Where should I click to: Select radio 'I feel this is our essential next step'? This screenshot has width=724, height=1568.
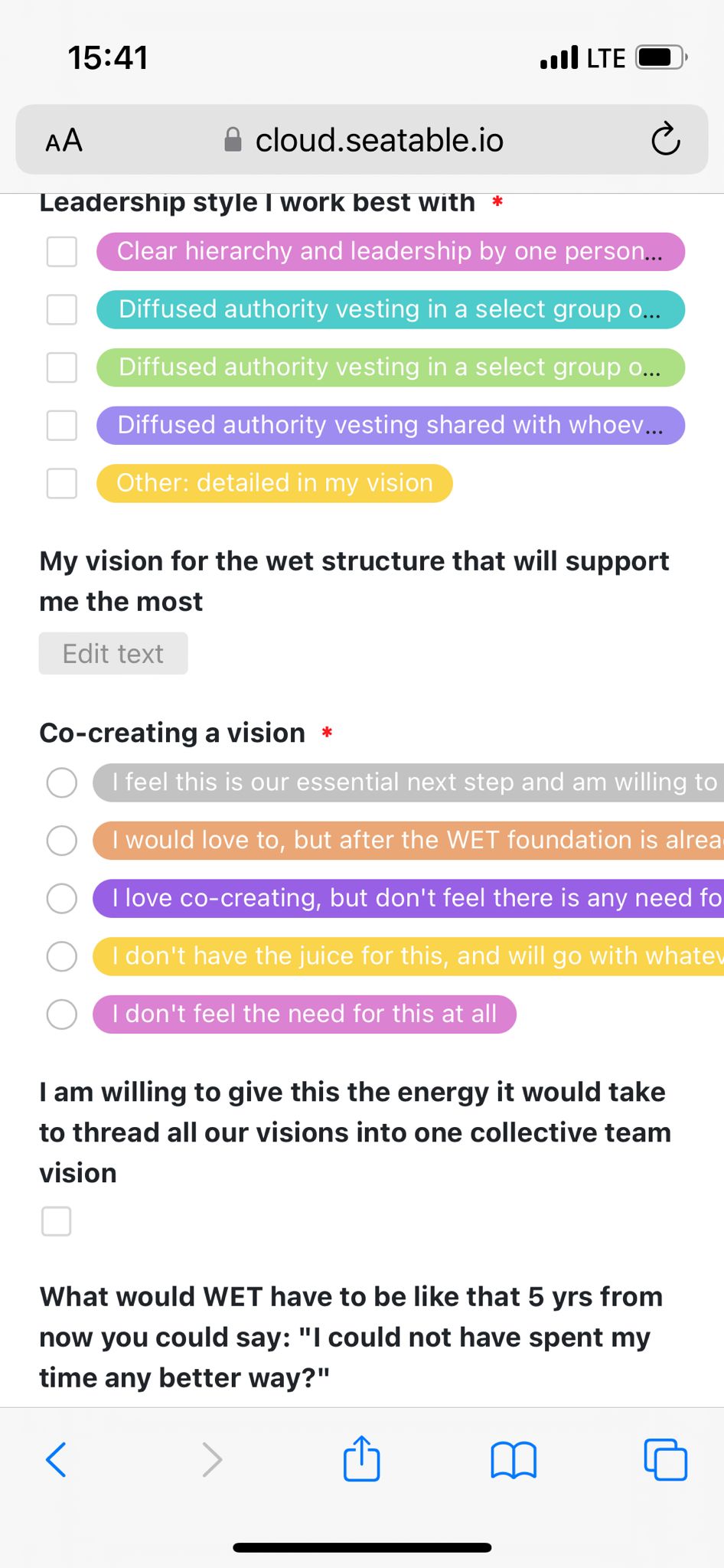pos(62,782)
